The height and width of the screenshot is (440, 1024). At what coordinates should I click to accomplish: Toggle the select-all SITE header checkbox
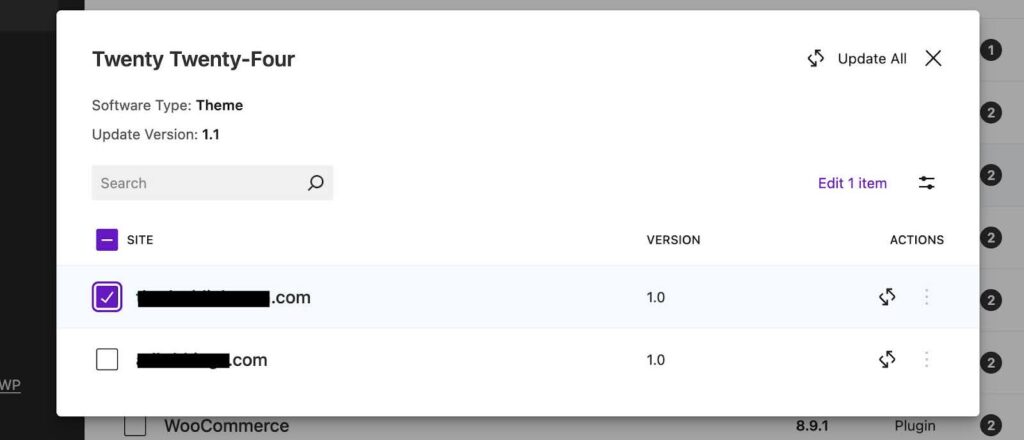tap(107, 240)
